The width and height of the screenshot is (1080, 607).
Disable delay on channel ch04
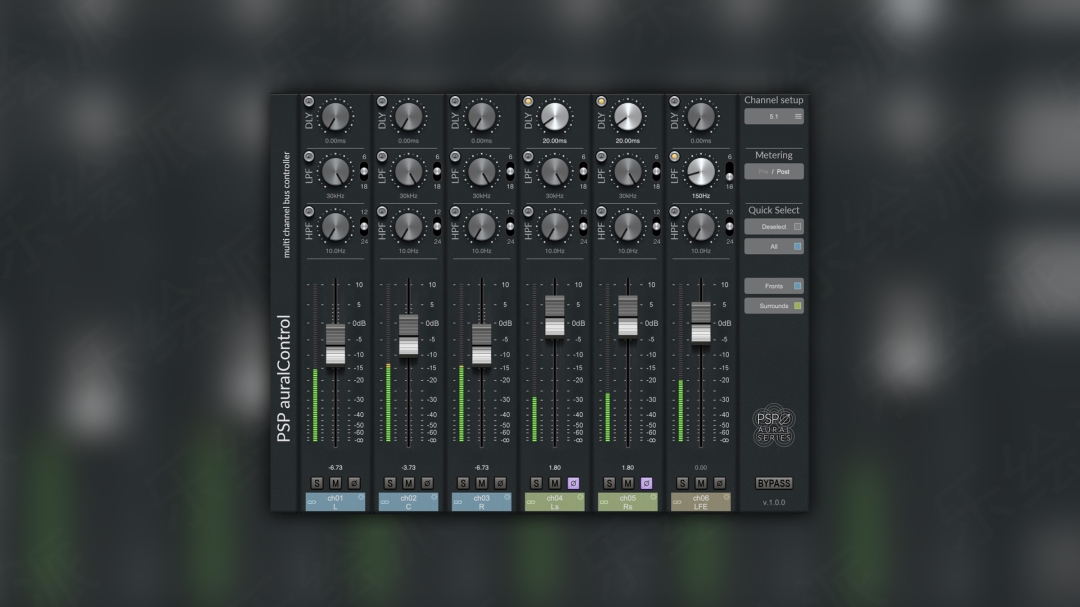click(528, 101)
